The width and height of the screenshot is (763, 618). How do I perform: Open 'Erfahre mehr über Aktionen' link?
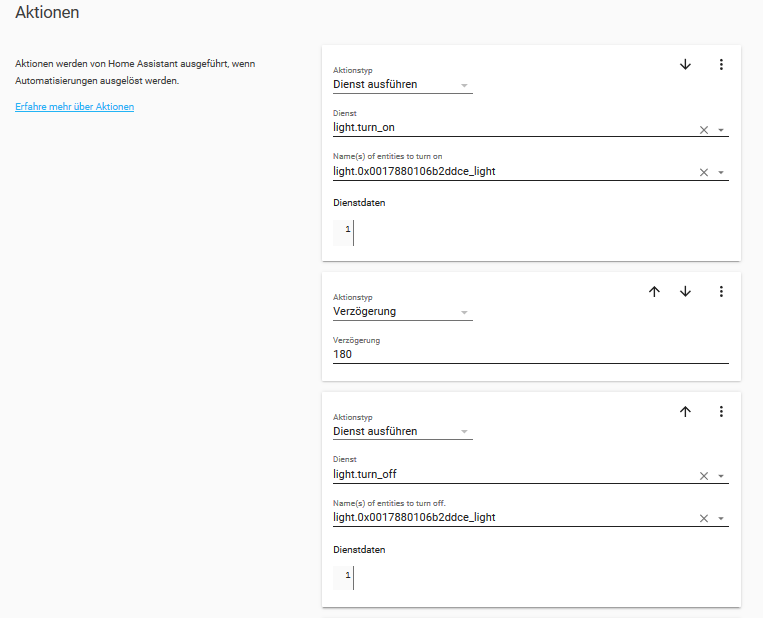click(x=74, y=107)
